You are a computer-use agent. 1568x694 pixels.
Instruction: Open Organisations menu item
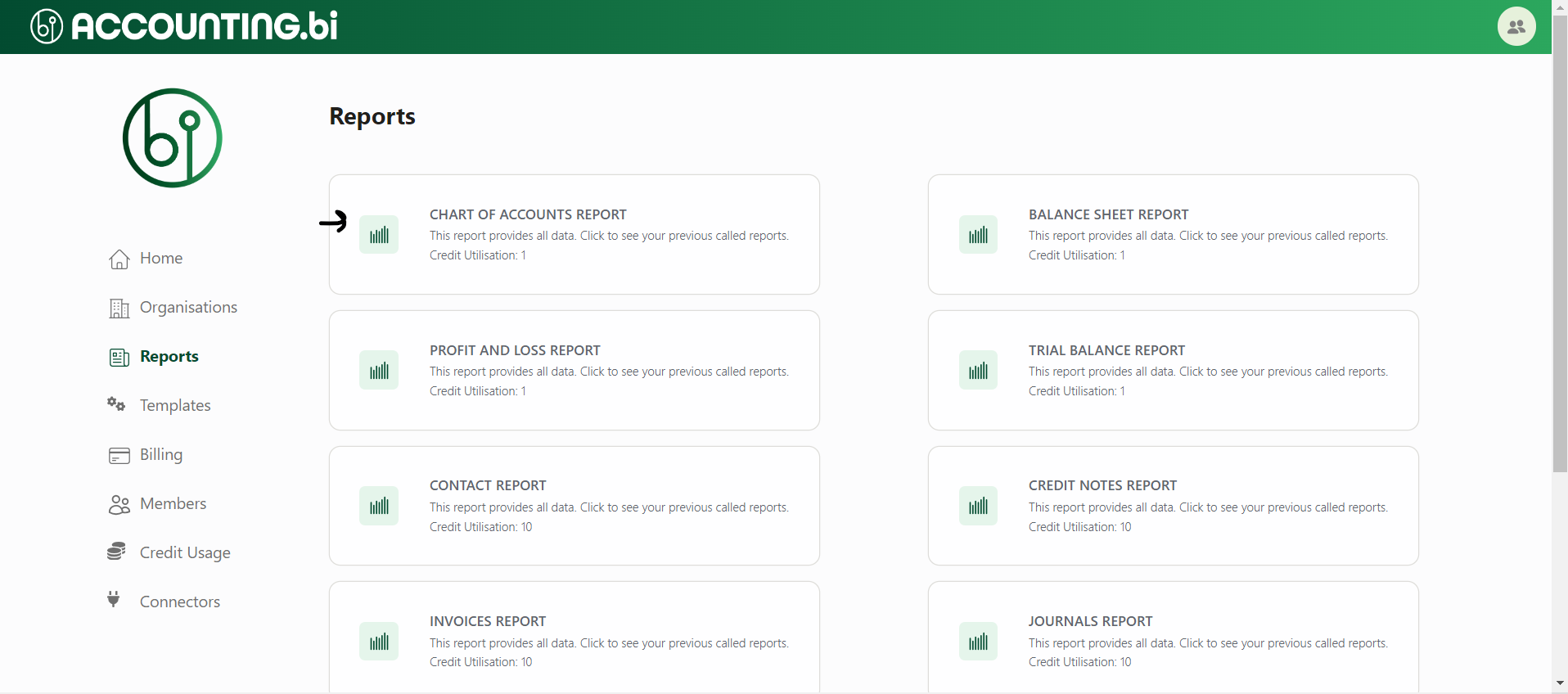pos(188,308)
